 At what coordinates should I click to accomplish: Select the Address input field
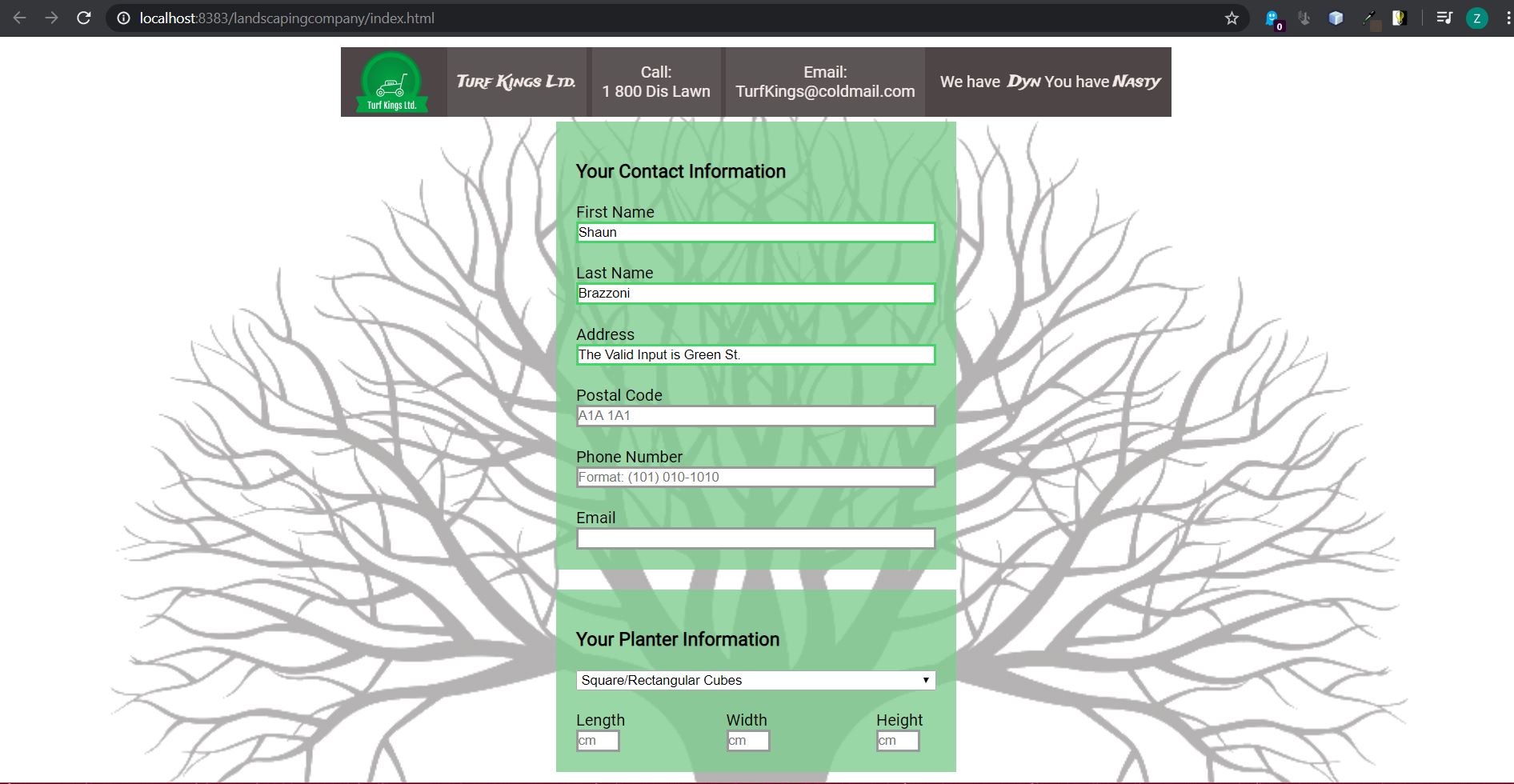[x=755, y=355]
